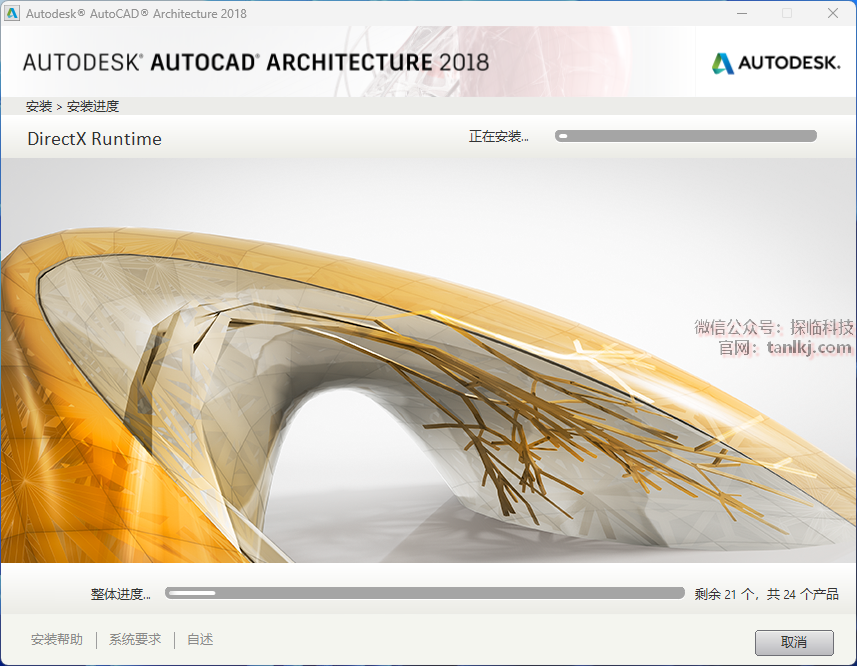Image resolution: width=857 pixels, height=666 pixels.
Task: Click the Autodesk logo in the banner
Action: coord(776,63)
